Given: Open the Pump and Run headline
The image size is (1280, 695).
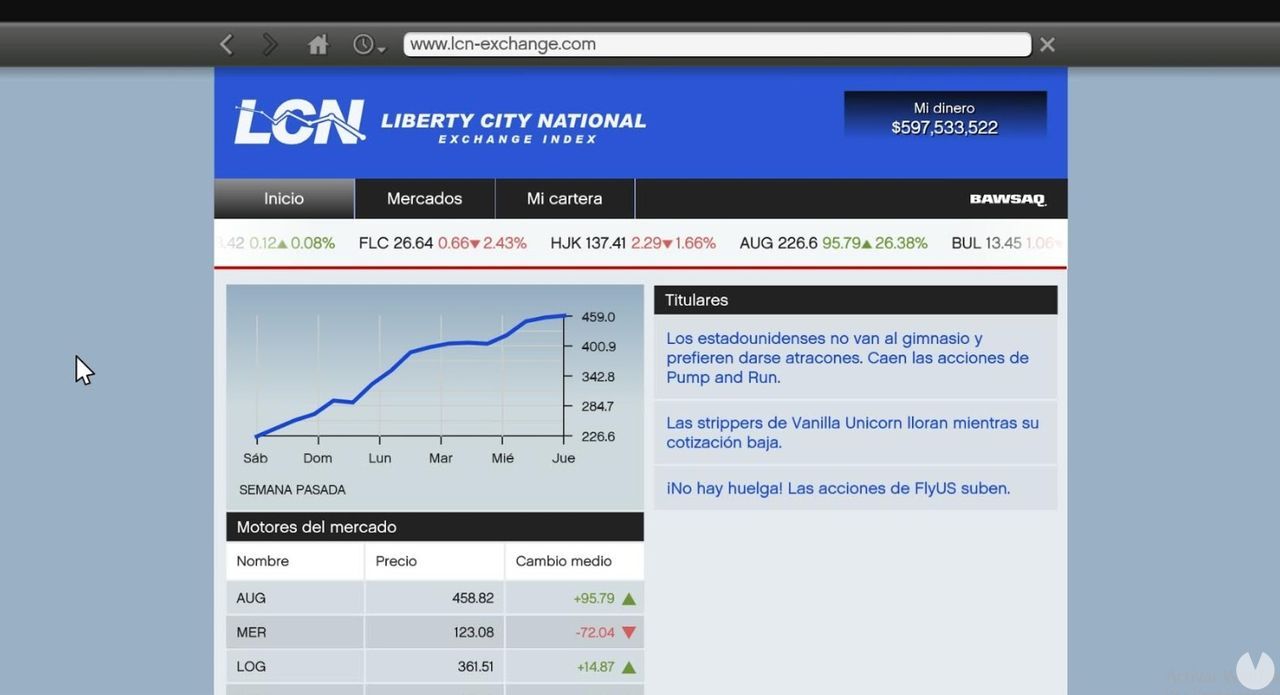Looking at the screenshot, I should coord(855,358).
